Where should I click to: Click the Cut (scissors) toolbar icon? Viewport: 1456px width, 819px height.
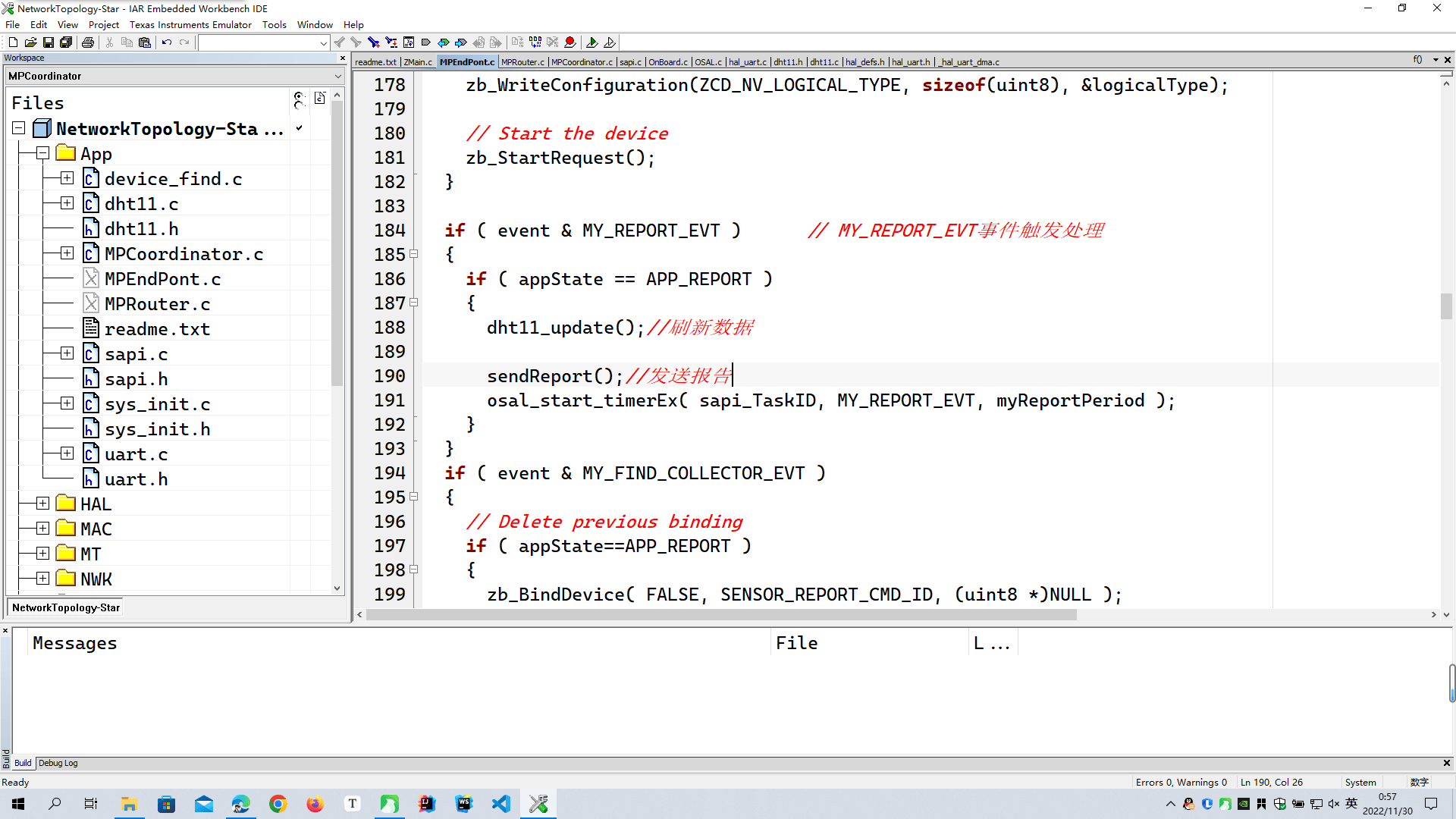point(109,42)
